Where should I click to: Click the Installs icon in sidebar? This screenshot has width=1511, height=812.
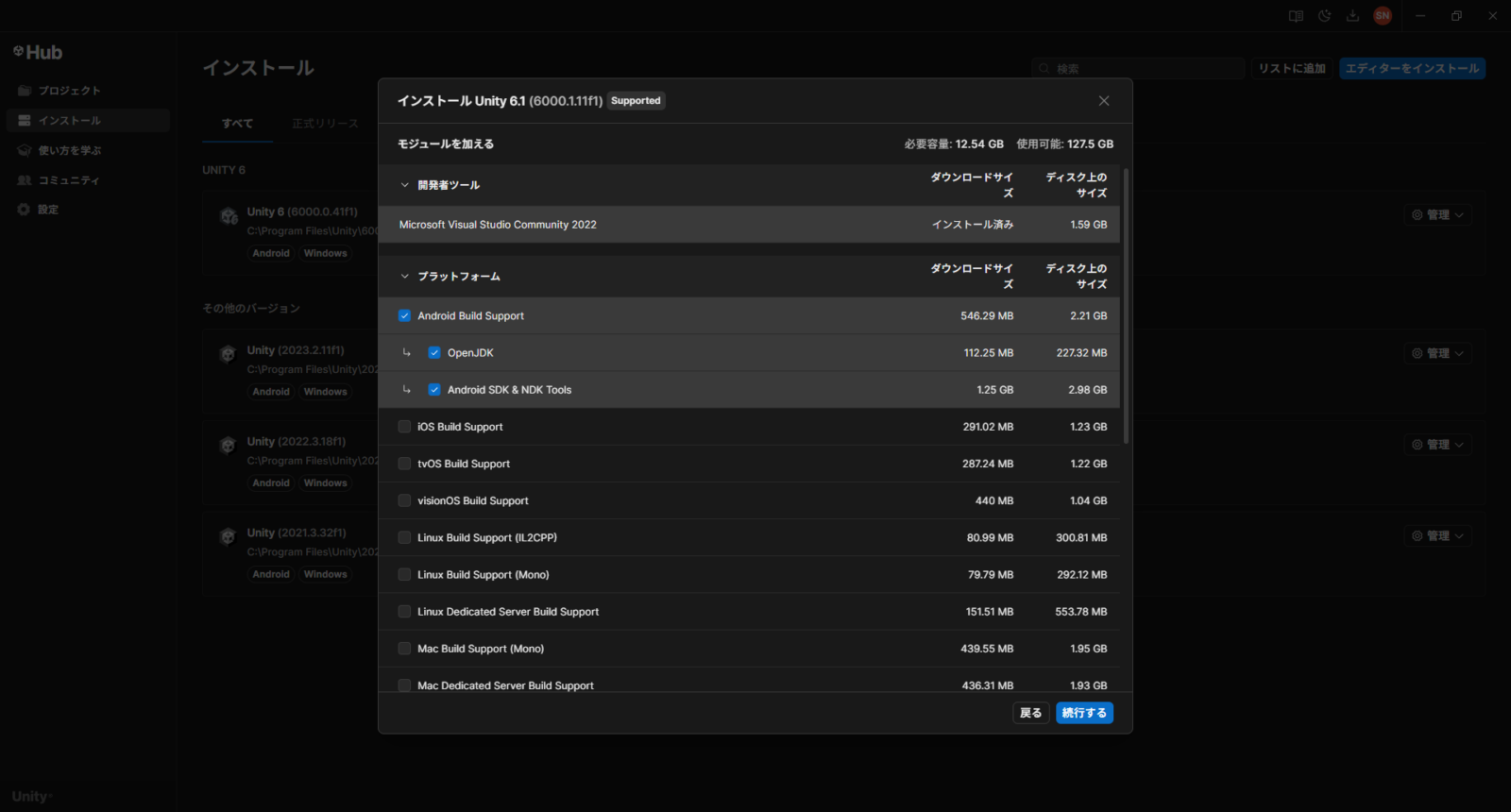(x=25, y=121)
